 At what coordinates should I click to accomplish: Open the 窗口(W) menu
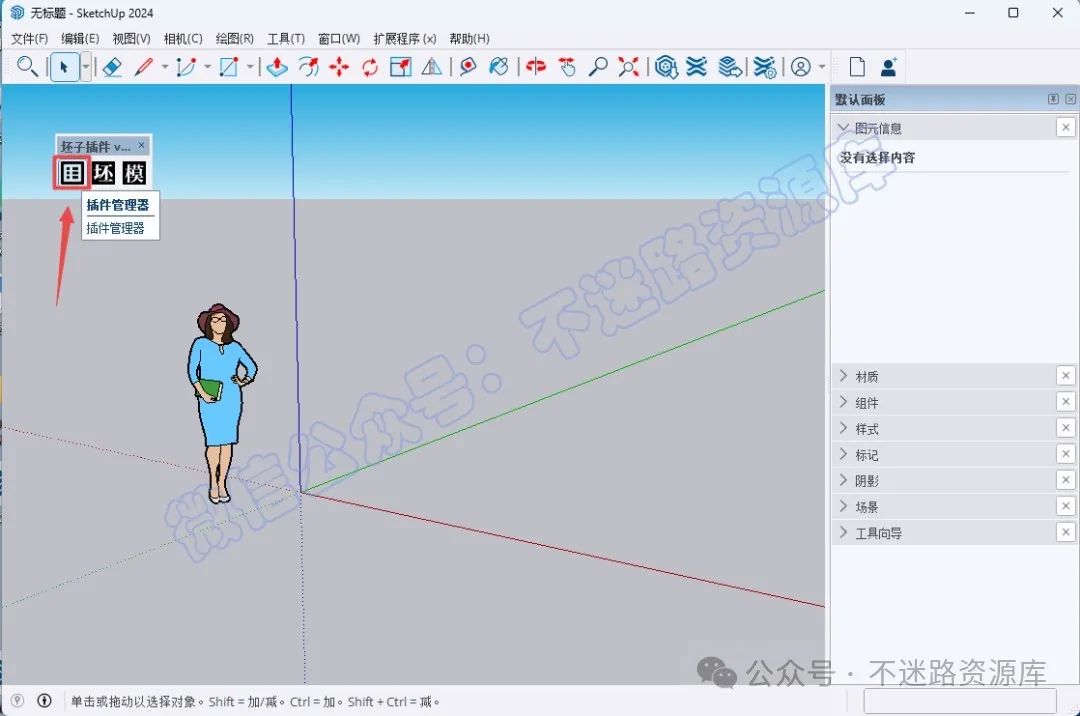[x=339, y=39]
